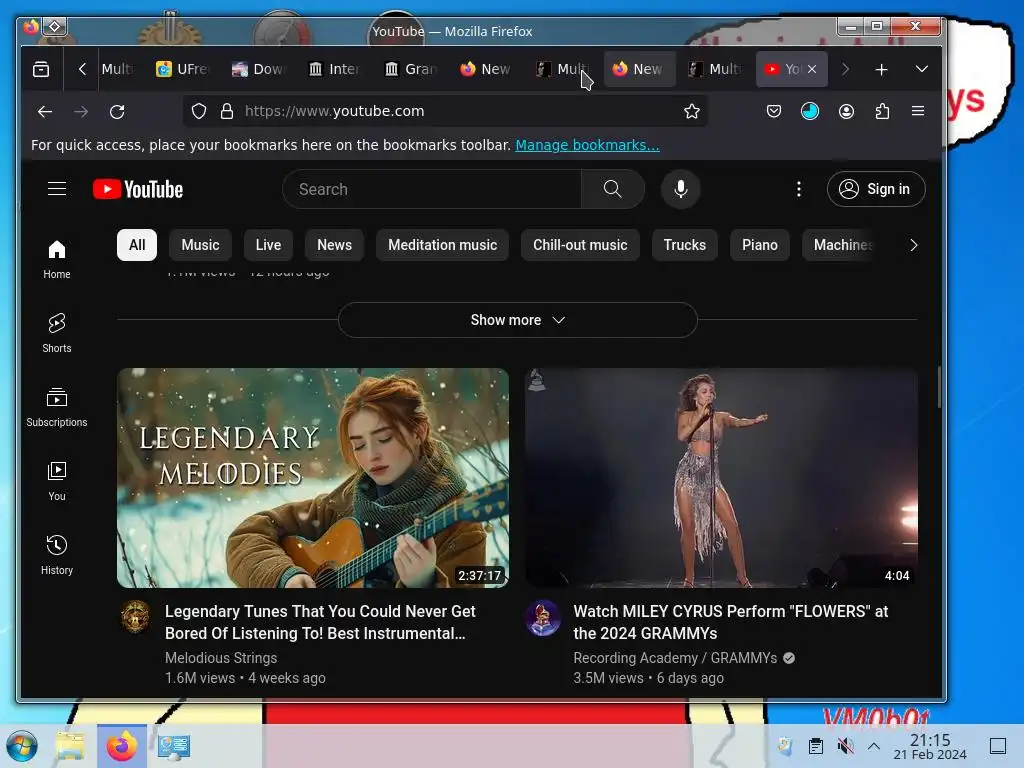Viewport: 1024px width, 768px height.
Task: Switch to the Inter browser tab
Action: [334, 69]
